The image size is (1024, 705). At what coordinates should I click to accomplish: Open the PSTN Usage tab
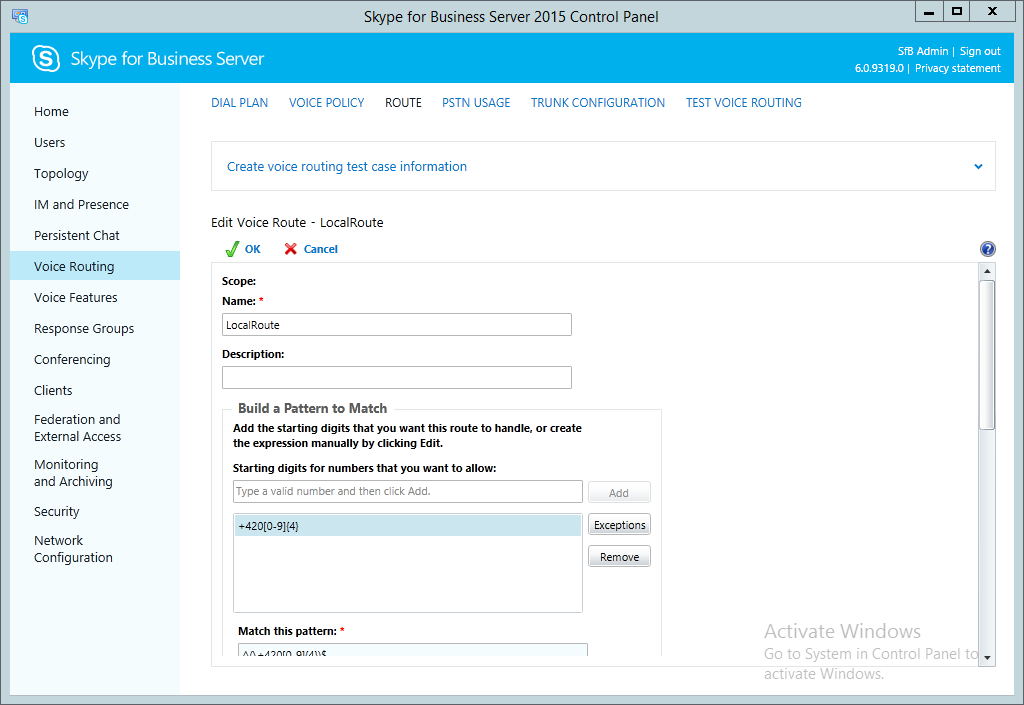pos(476,103)
